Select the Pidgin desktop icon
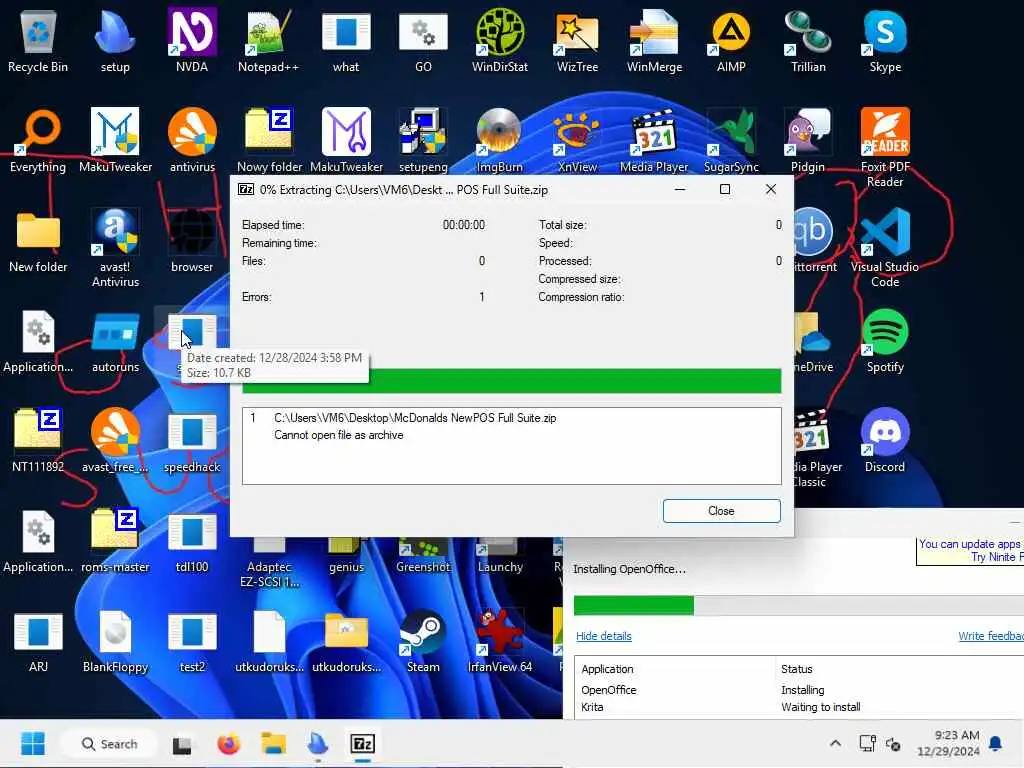Image resolution: width=1024 pixels, height=768 pixels. pyautogui.click(x=808, y=140)
